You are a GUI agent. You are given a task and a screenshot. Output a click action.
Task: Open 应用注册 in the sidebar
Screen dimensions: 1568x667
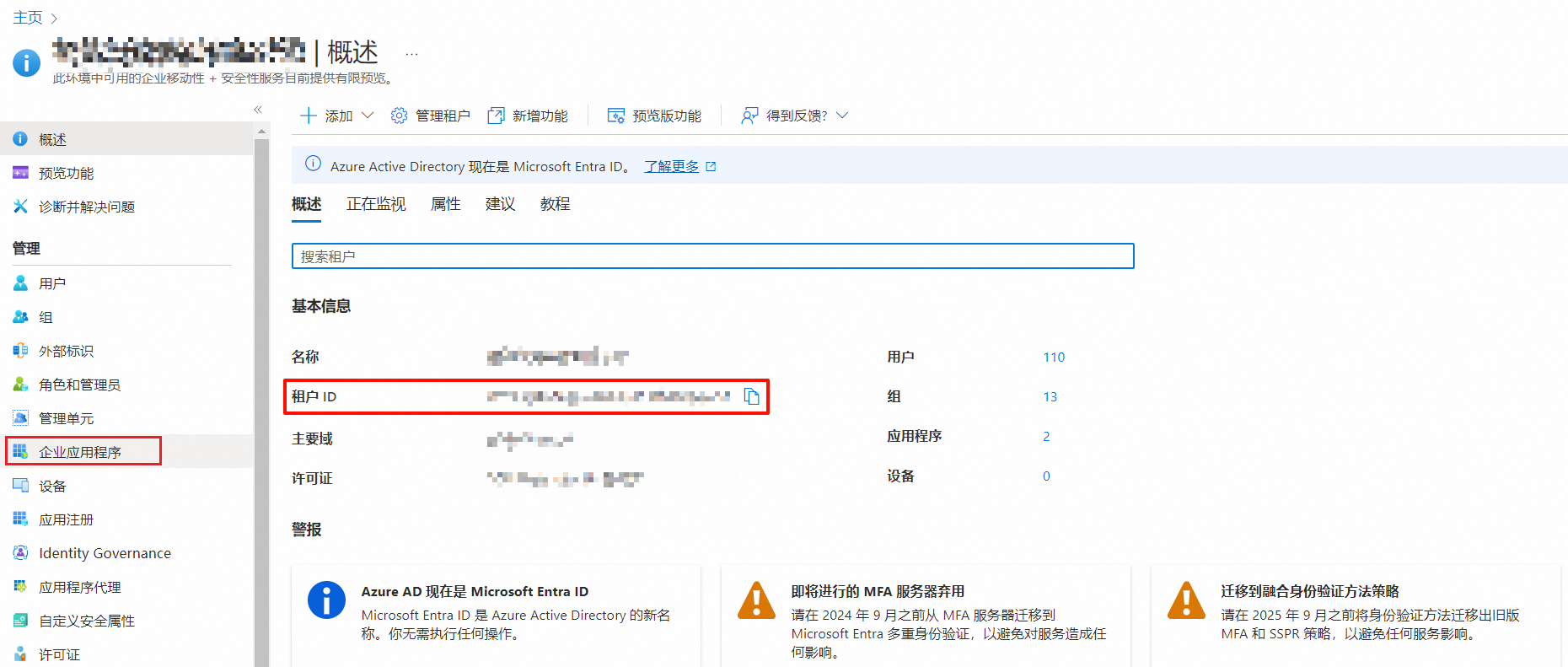(66, 519)
